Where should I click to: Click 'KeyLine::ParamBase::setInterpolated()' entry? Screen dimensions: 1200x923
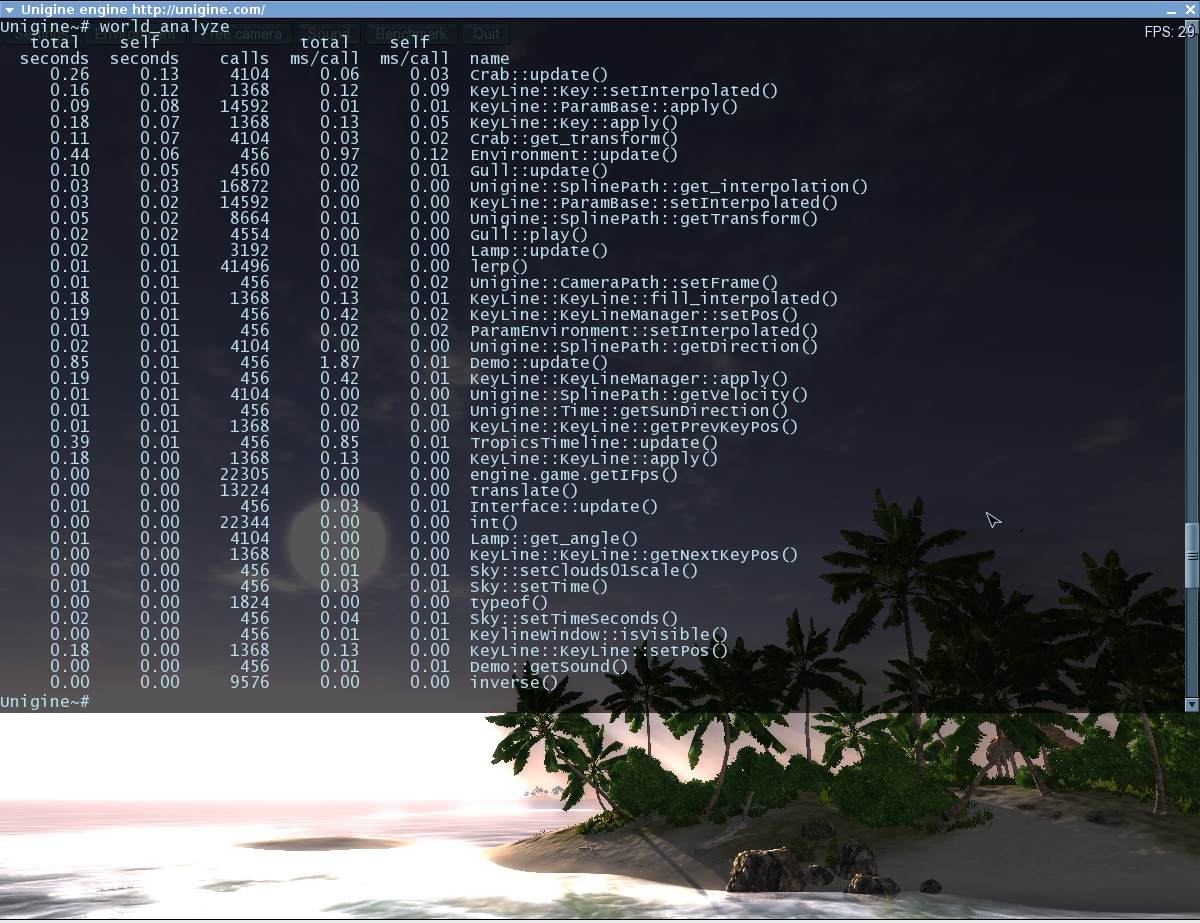click(x=654, y=203)
